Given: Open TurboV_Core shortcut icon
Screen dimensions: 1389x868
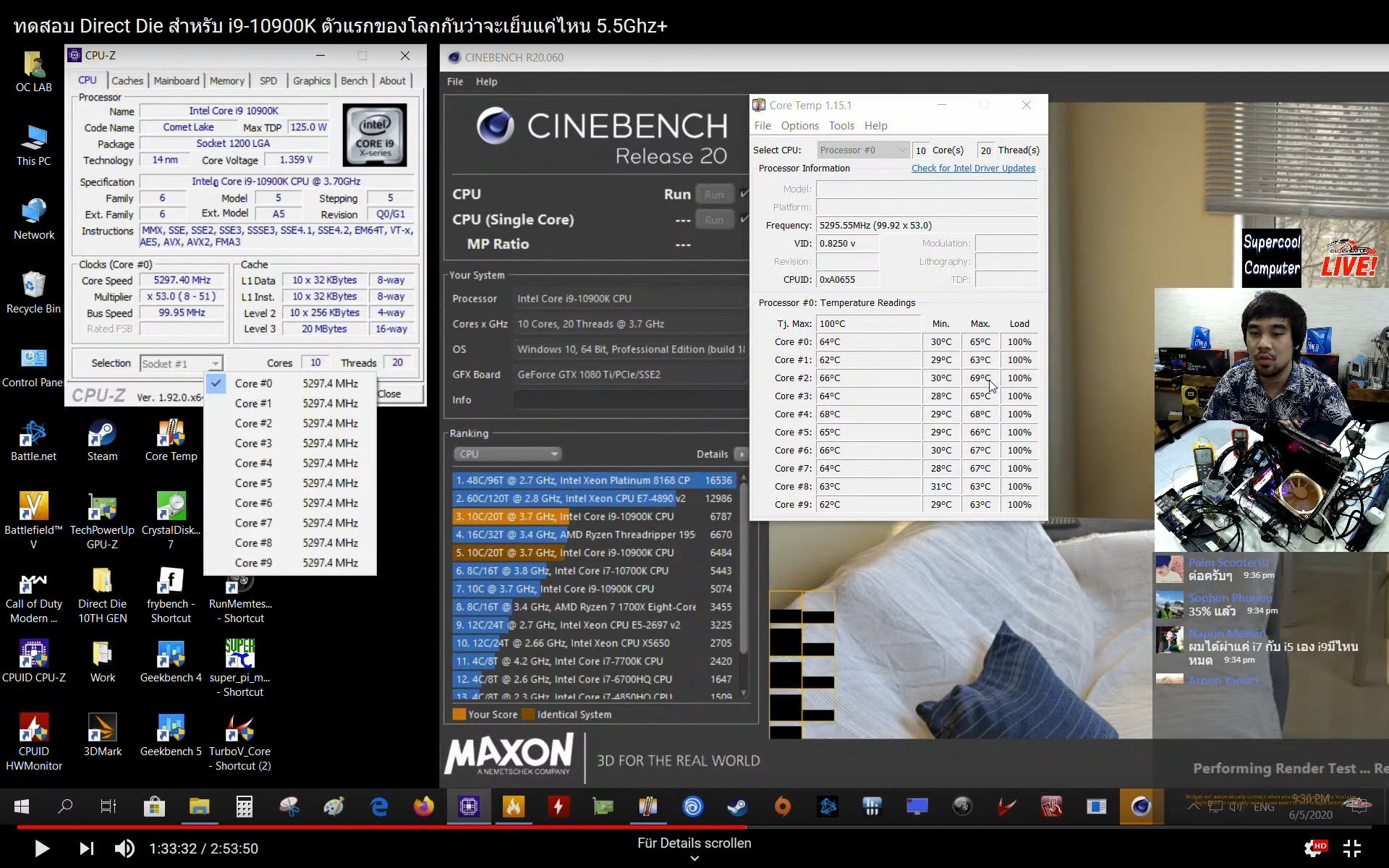Looking at the screenshot, I should pyautogui.click(x=239, y=742).
